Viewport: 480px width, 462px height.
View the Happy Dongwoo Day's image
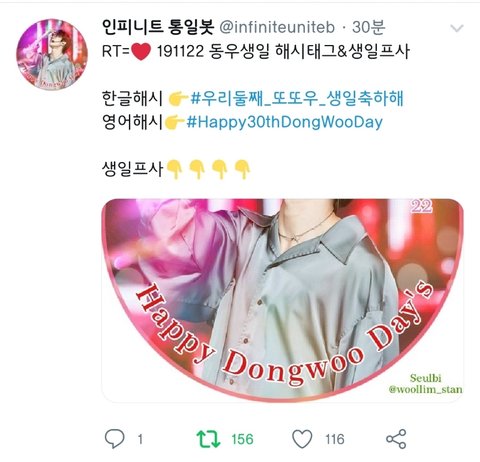coord(282,300)
